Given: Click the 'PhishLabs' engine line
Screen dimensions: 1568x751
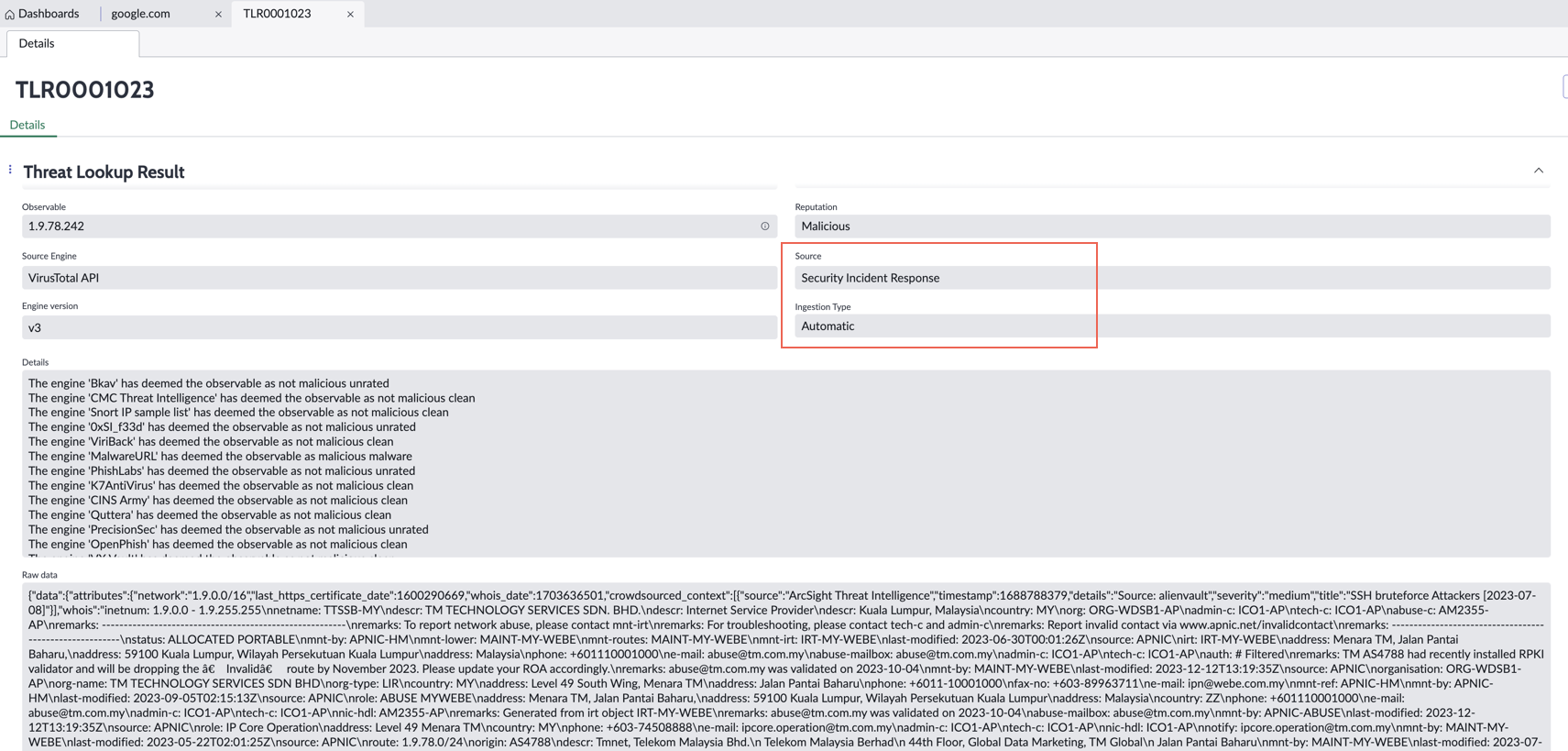Looking at the screenshot, I should pyautogui.click(x=222, y=471).
